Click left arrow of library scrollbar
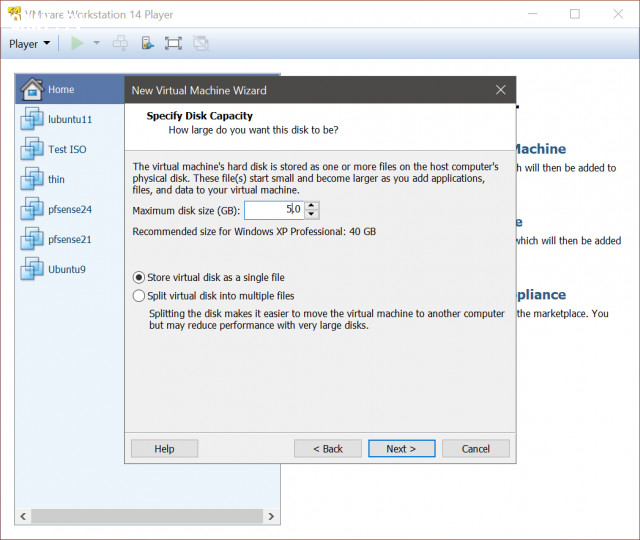Screen dimensions: 640x540 [23, 516]
